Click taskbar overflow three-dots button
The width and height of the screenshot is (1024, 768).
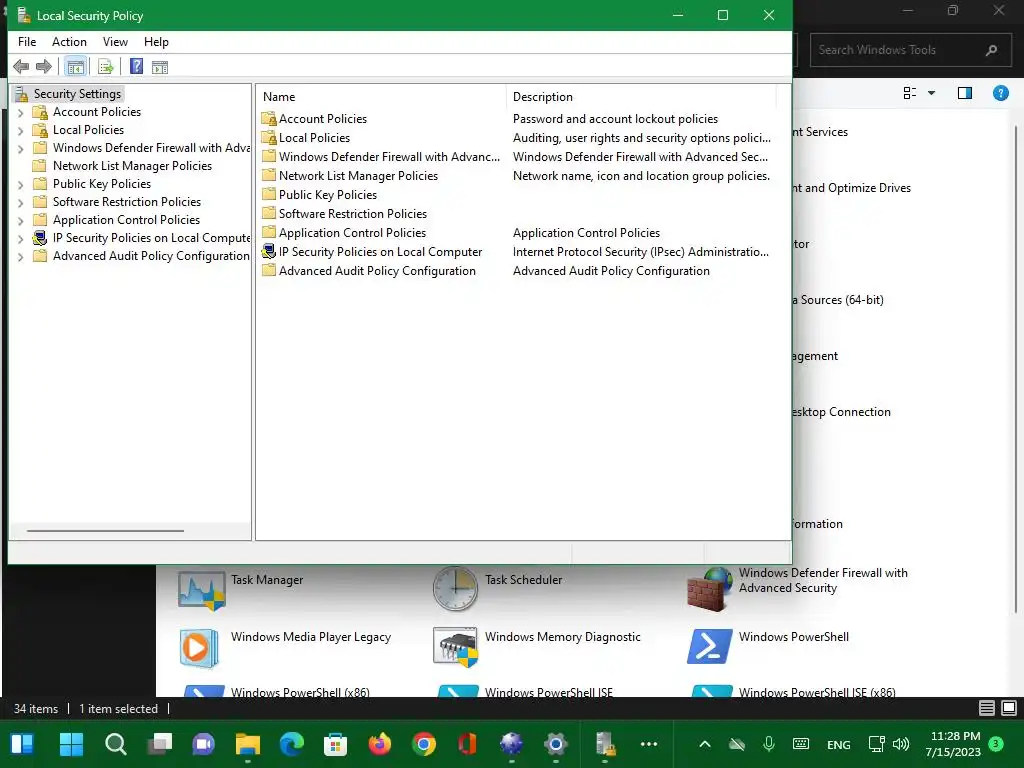[x=648, y=744]
